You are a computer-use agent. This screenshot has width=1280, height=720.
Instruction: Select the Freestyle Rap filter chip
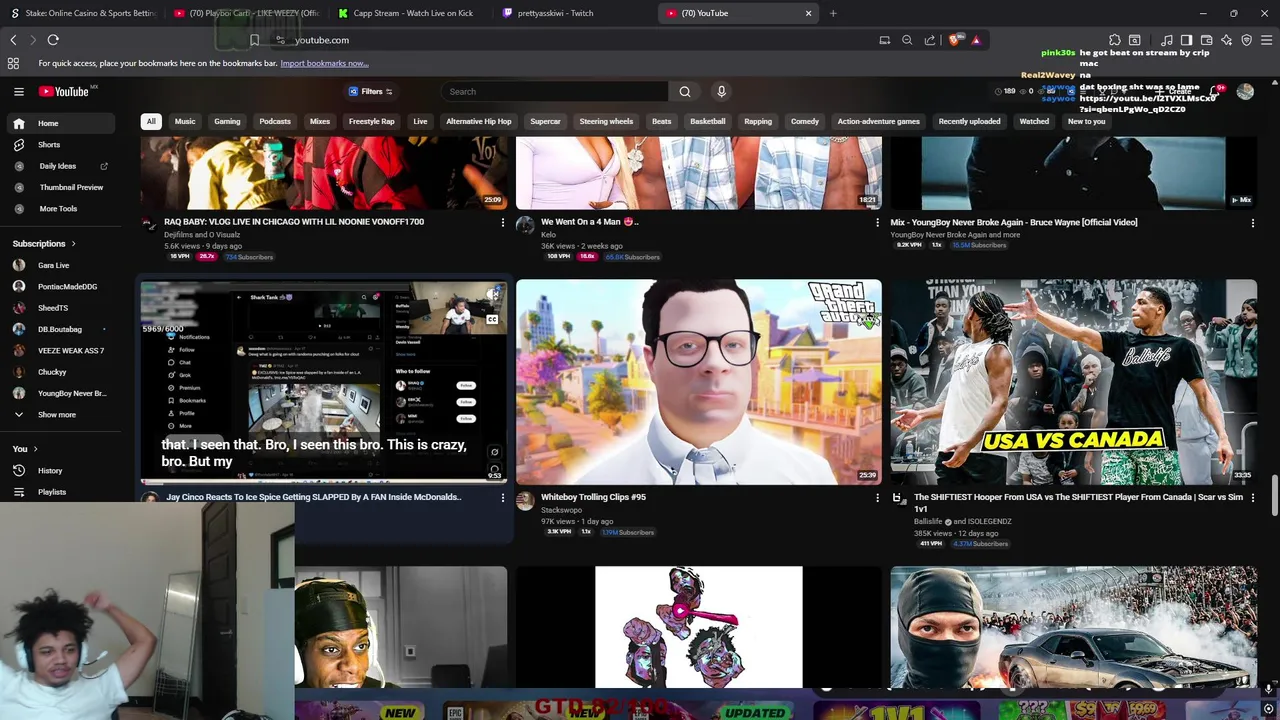click(x=372, y=121)
